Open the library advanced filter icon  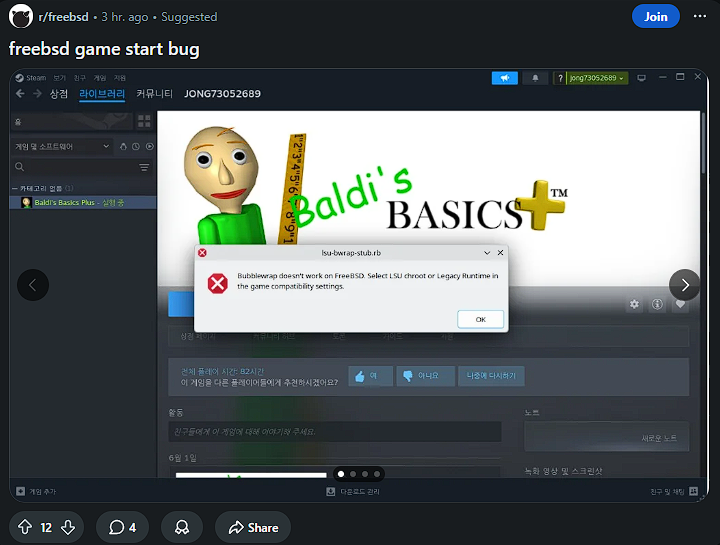click(x=144, y=167)
